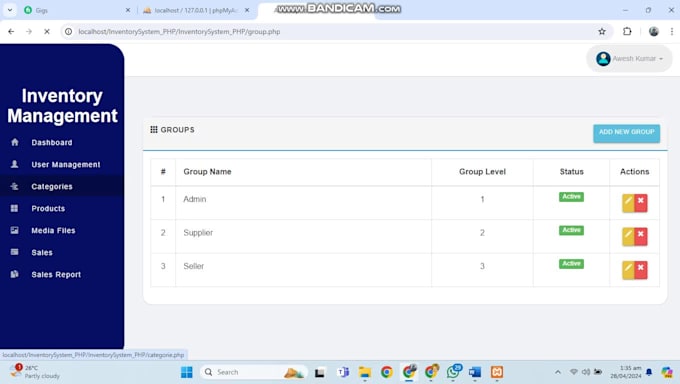The image size is (680, 384).
Task: Click the browser address bar URL
Action: click(x=179, y=32)
